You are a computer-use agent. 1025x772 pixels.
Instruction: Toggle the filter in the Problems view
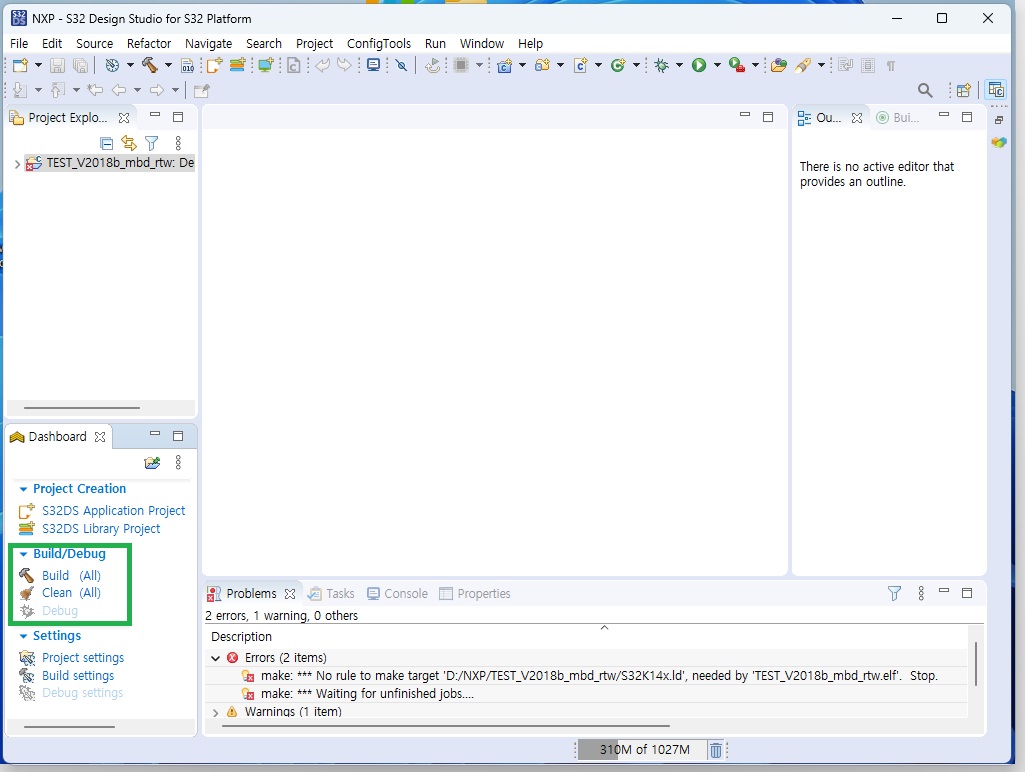tap(894, 593)
